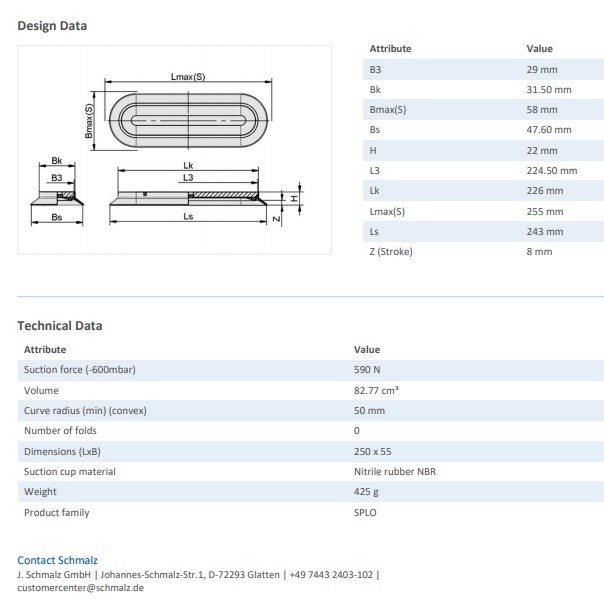Click the suction cup technical drawing
This screenshot has height=604, width=604.
174,149
